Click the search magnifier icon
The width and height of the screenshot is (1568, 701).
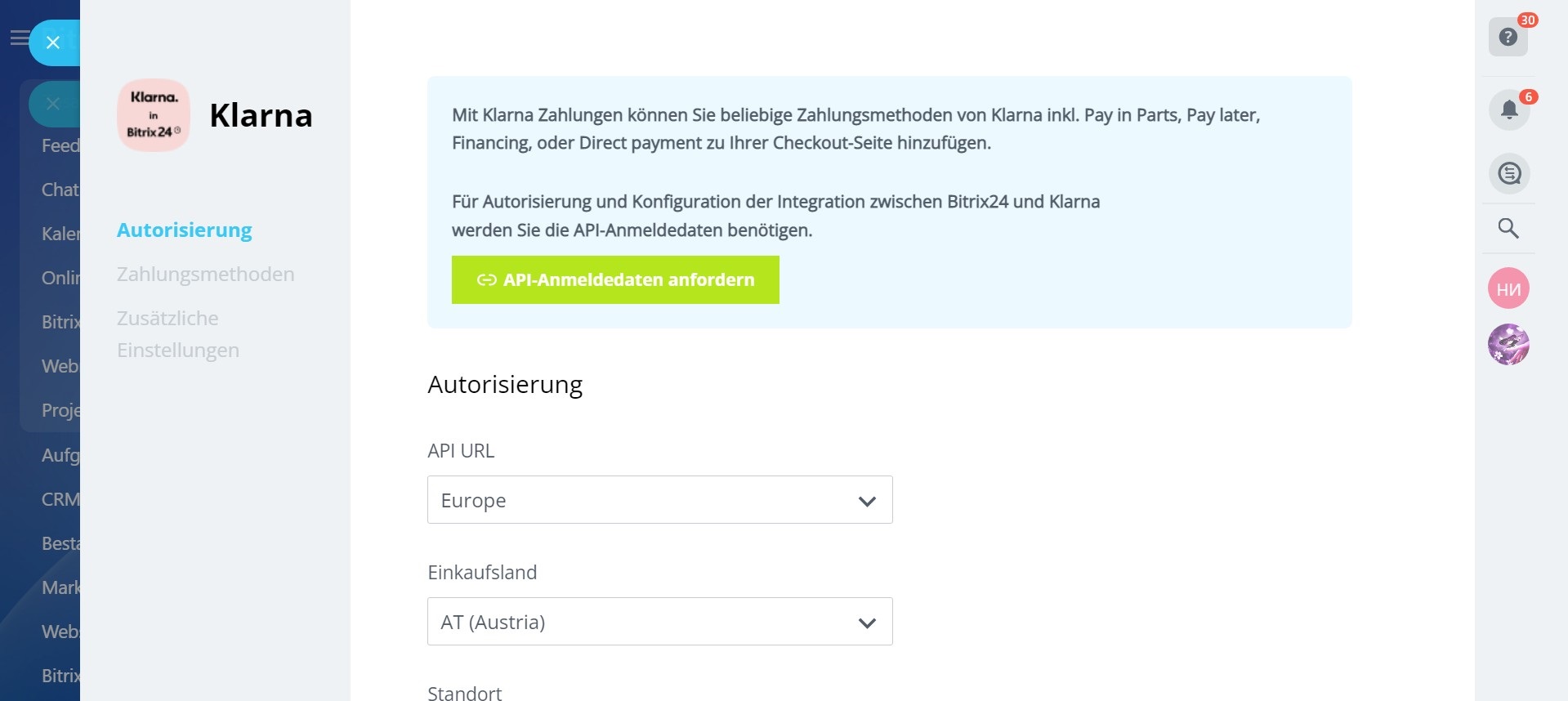(1508, 228)
